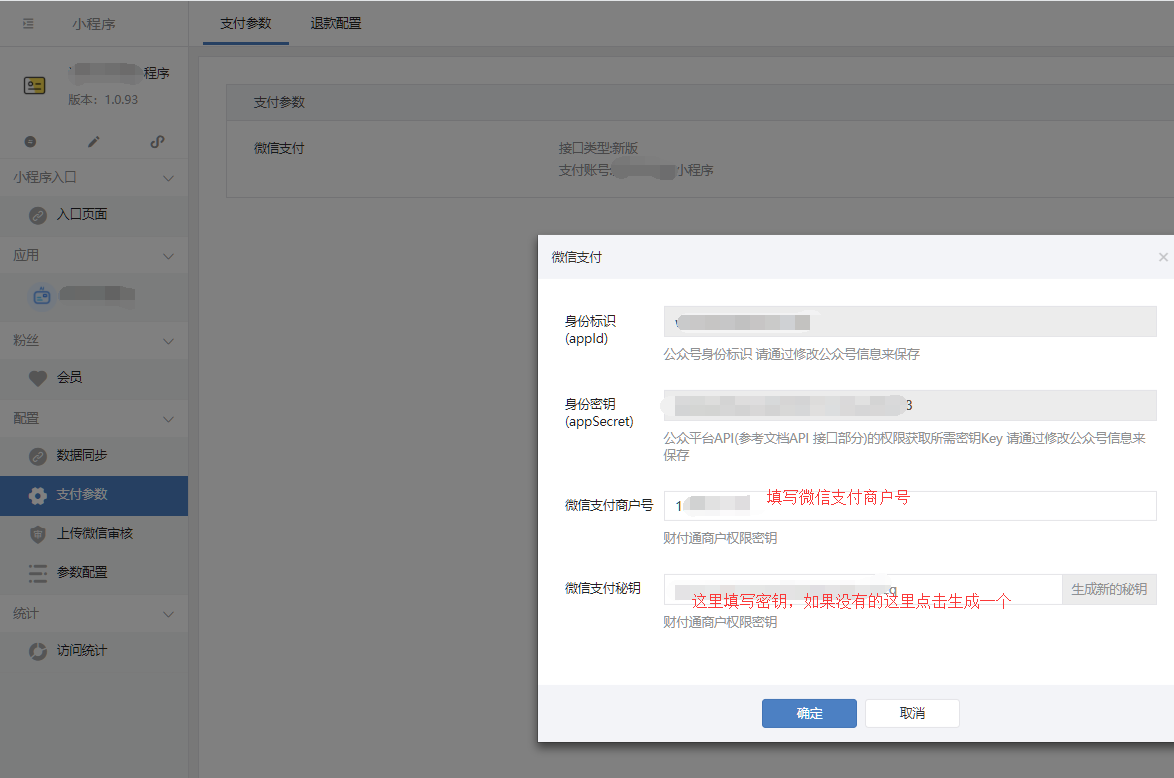The width and height of the screenshot is (1174, 778).
Task: Select the 支付参数 tab at top
Action: pyautogui.click(x=246, y=23)
